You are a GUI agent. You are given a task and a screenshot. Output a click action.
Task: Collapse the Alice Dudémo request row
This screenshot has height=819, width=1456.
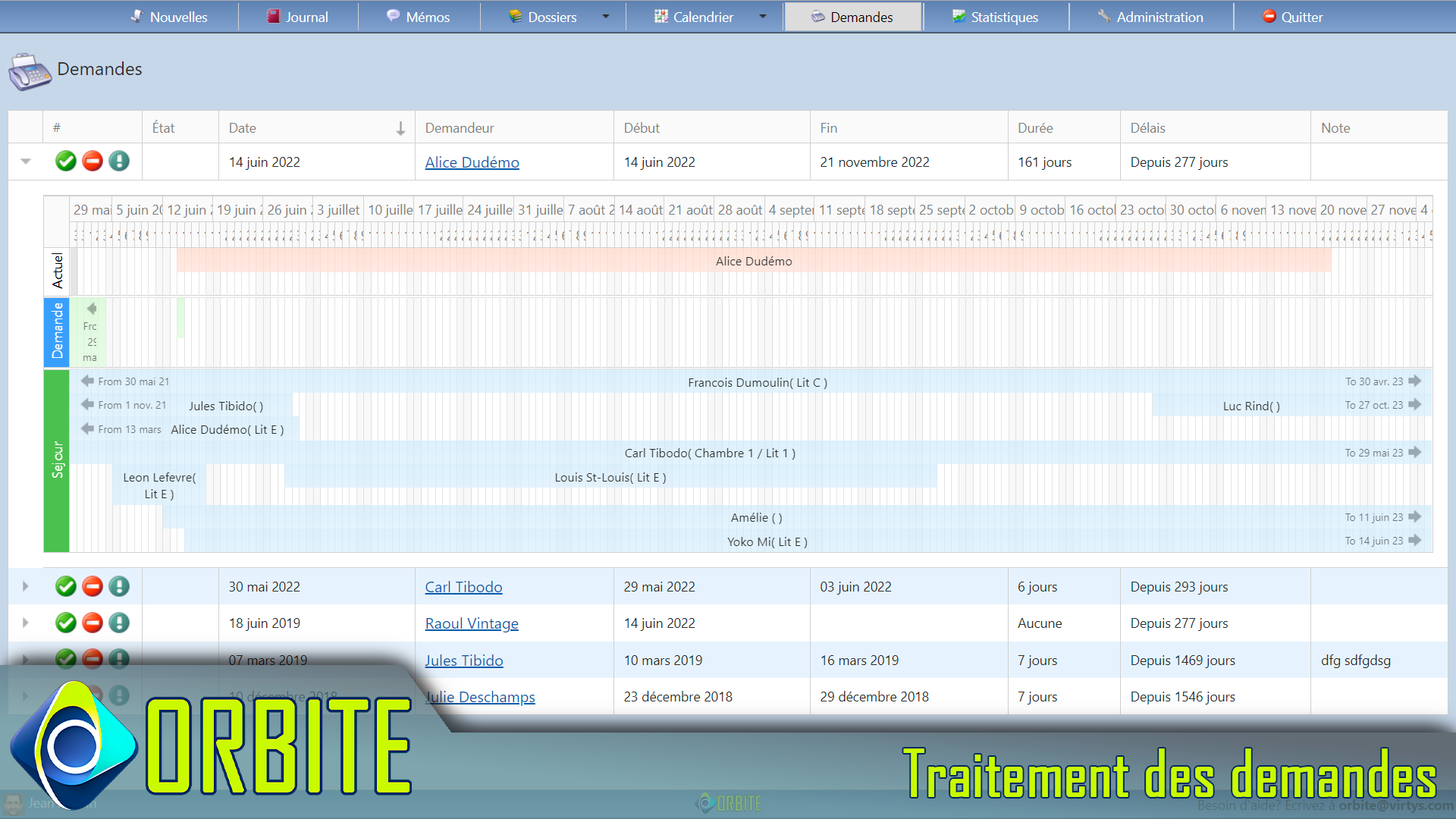coord(26,162)
